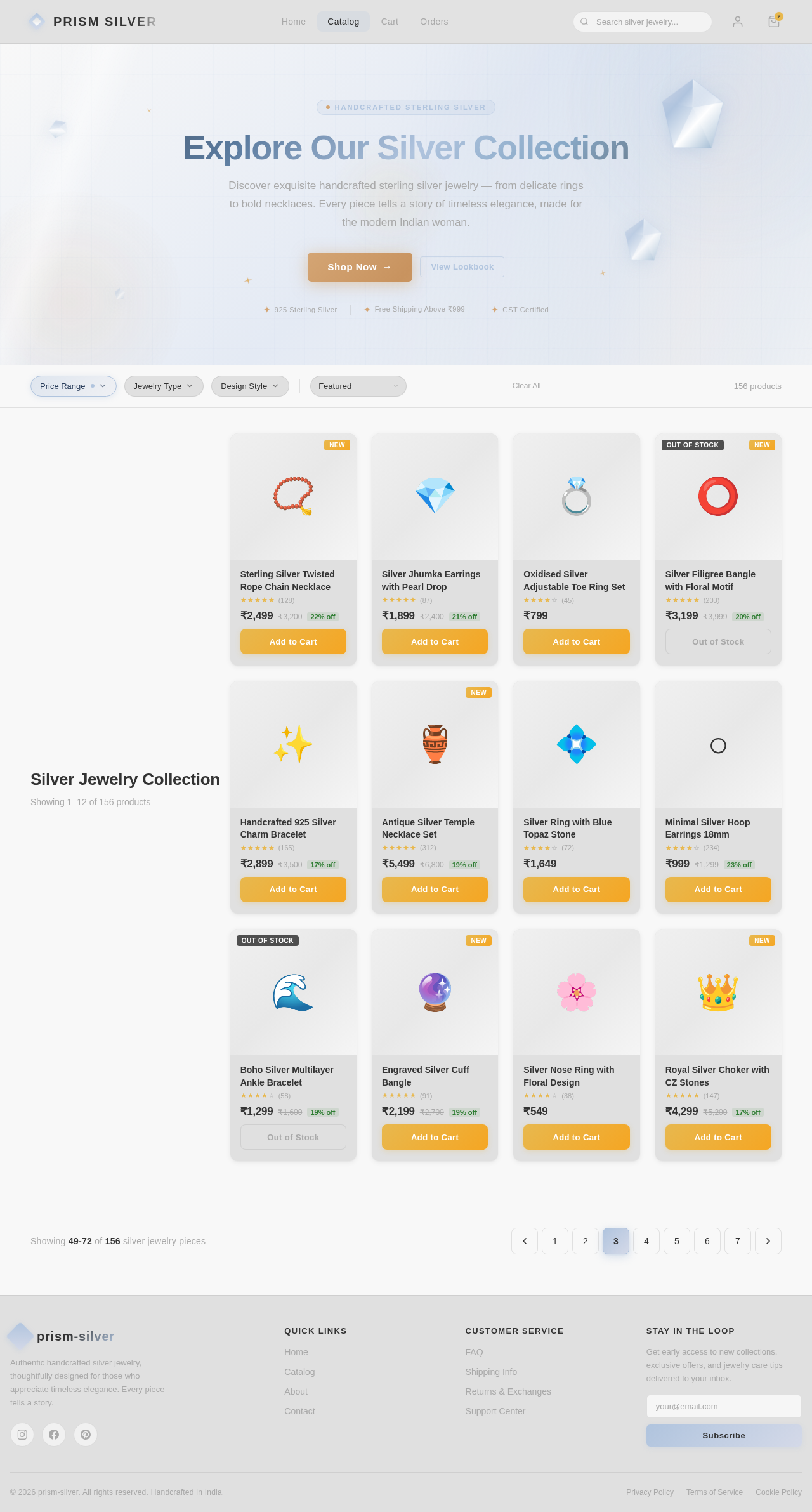This screenshot has width=812, height=1512.
Task: Focus the newsletter email input field
Action: (724, 1406)
